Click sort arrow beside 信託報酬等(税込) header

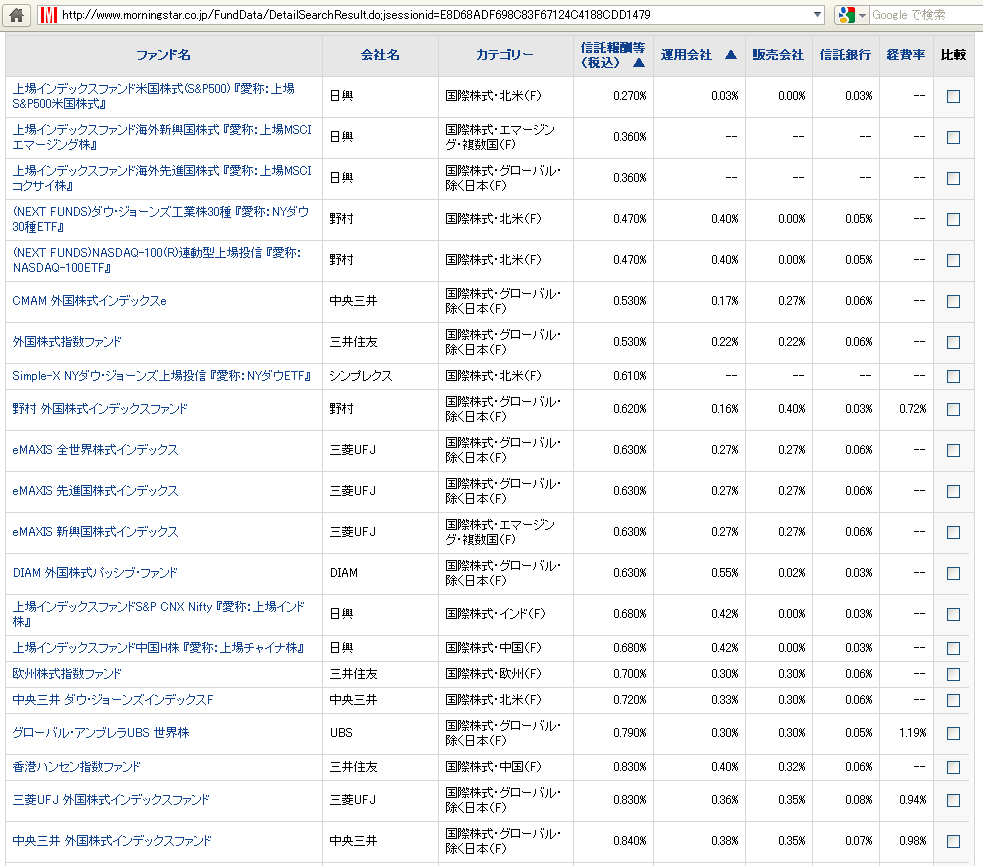[x=639, y=63]
